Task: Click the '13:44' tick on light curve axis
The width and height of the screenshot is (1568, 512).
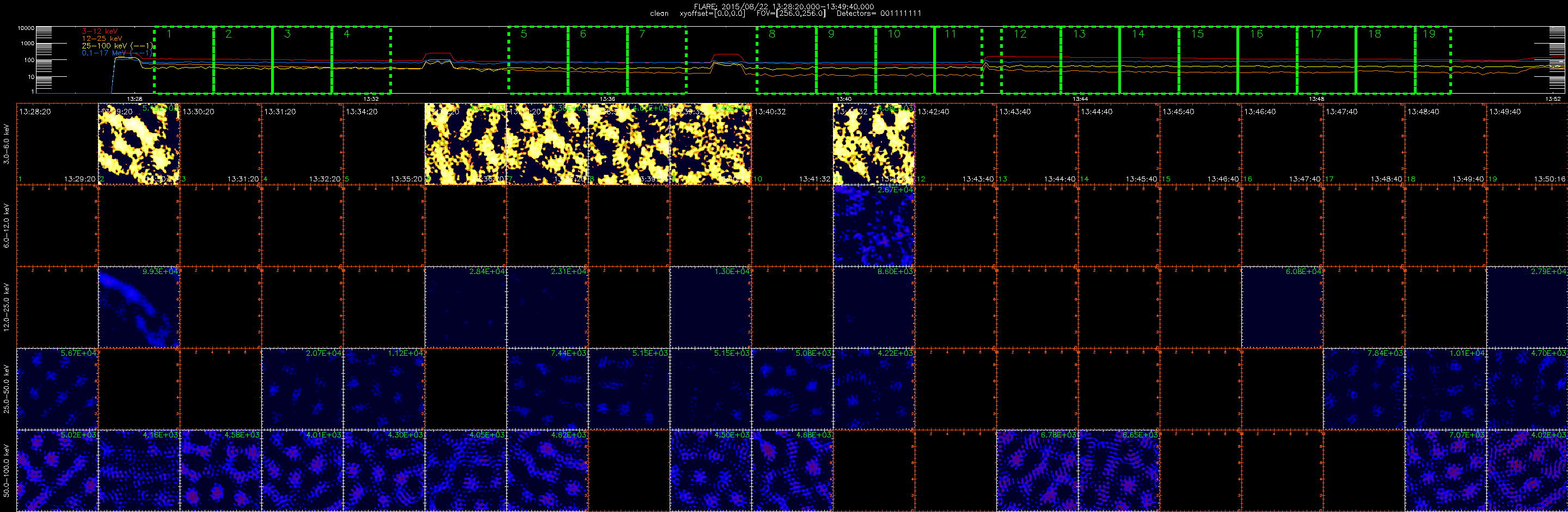Action: [1080, 99]
